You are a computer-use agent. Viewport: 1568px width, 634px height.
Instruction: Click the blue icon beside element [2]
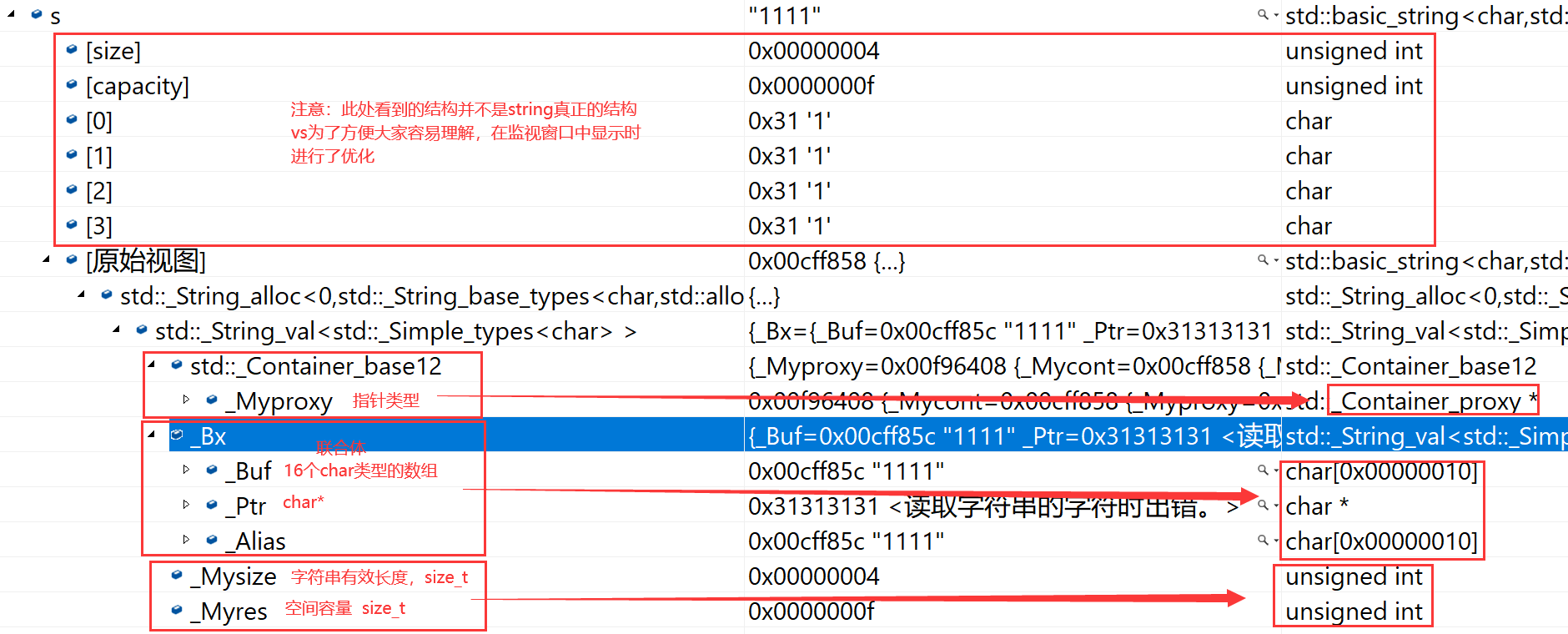tap(72, 189)
